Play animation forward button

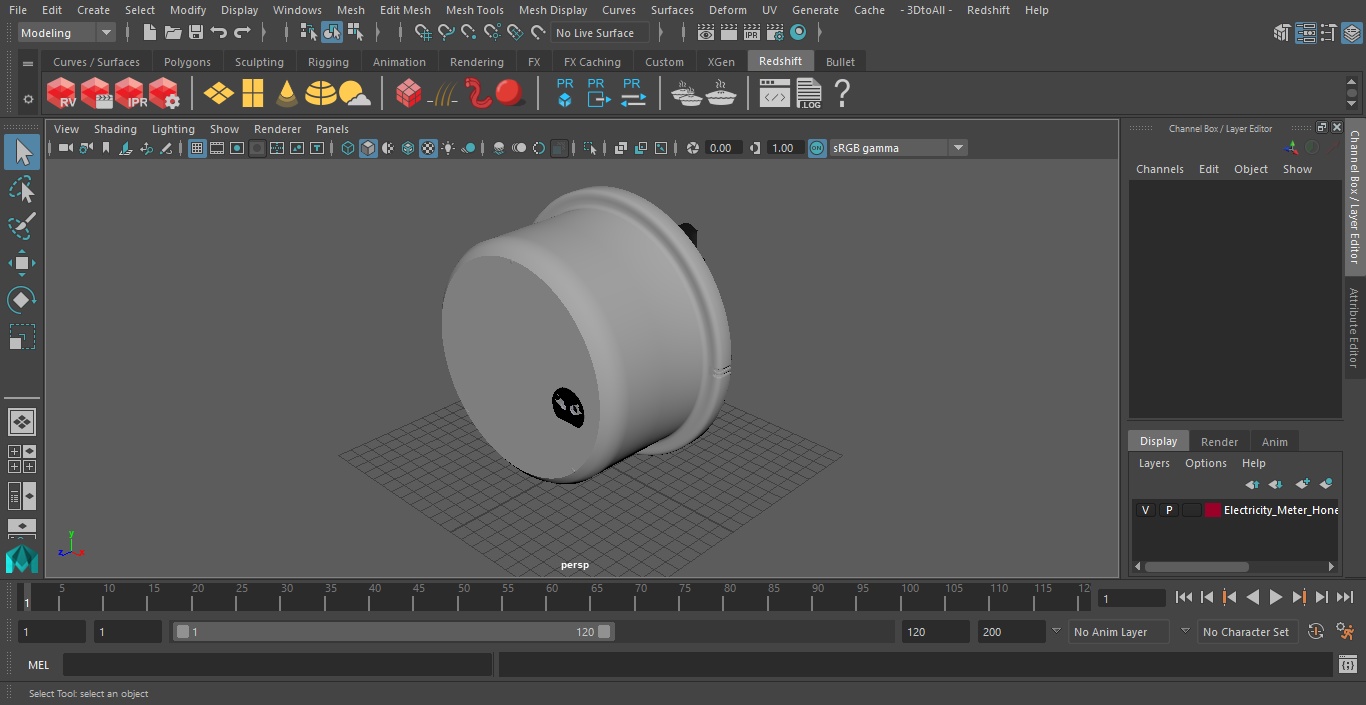[1275, 597]
